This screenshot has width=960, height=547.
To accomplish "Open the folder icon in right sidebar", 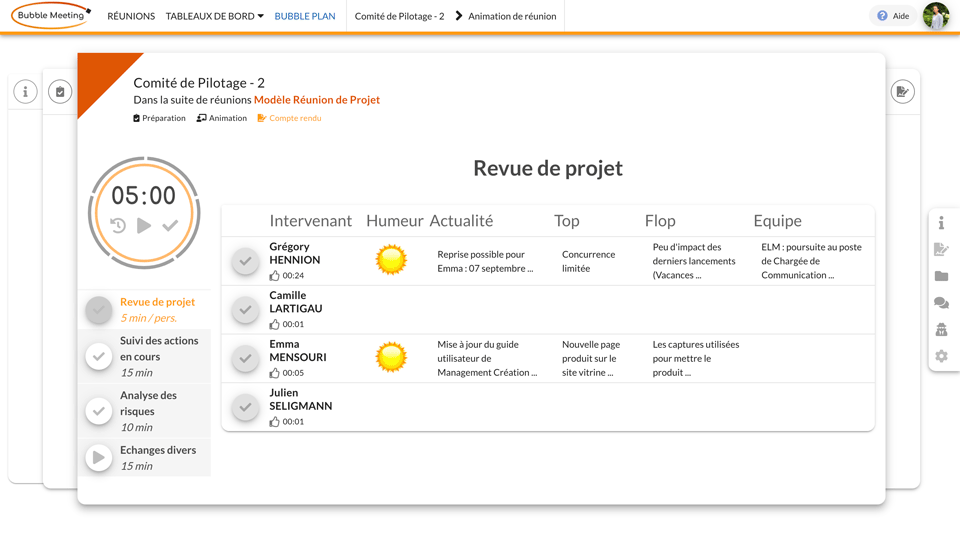I will (x=941, y=276).
